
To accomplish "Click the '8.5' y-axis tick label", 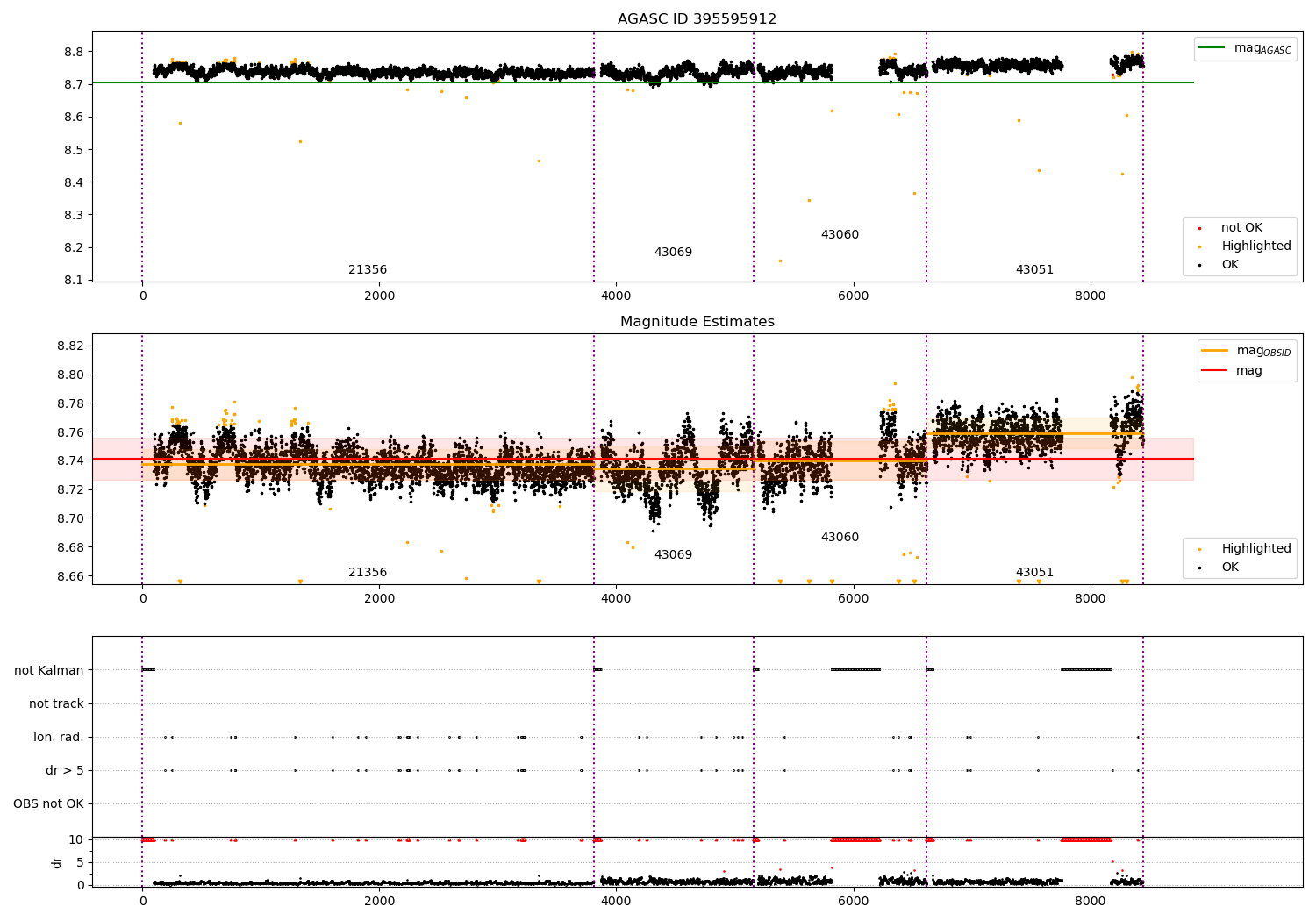I will click(x=74, y=150).
